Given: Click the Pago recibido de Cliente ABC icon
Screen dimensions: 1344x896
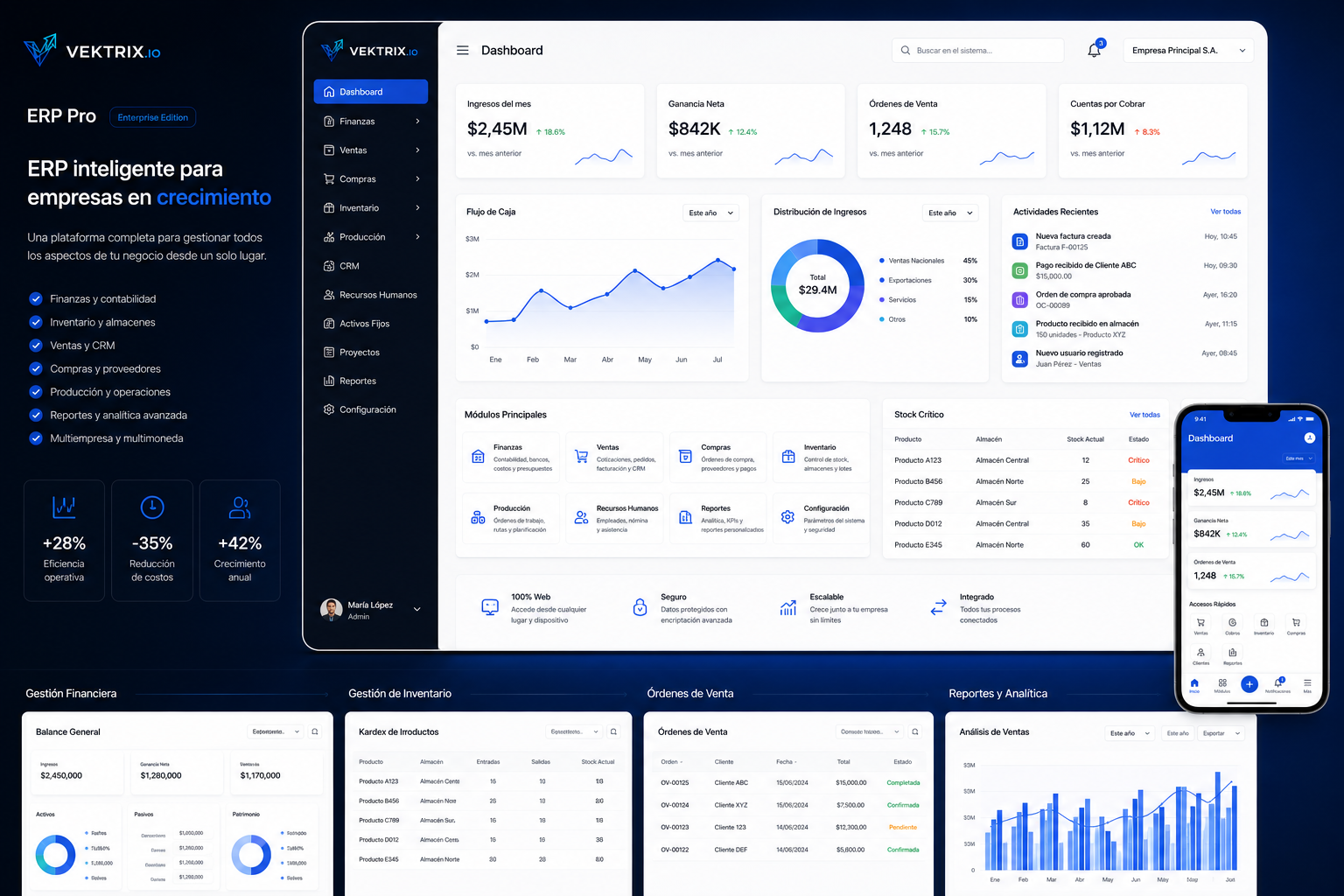Looking at the screenshot, I should pyautogui.click(x=1019, y=270).
